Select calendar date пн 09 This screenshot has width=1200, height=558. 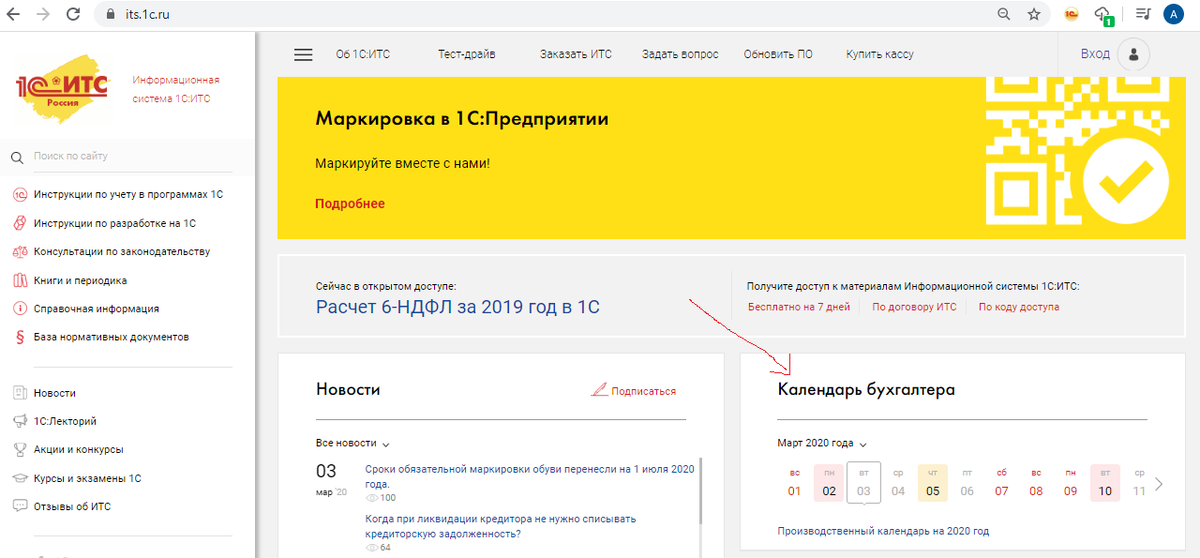(x=1071, y=482)
